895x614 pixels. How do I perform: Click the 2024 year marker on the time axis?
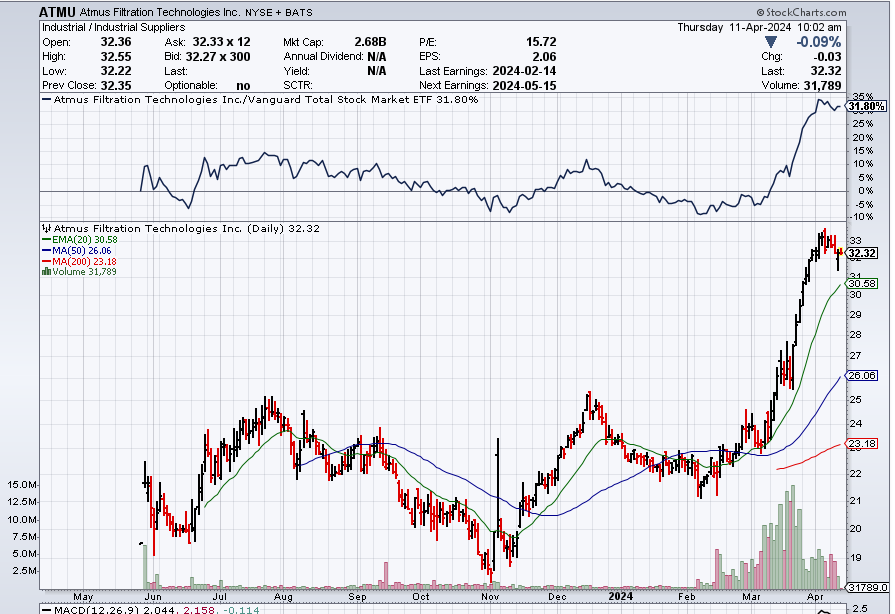[620, 596]
